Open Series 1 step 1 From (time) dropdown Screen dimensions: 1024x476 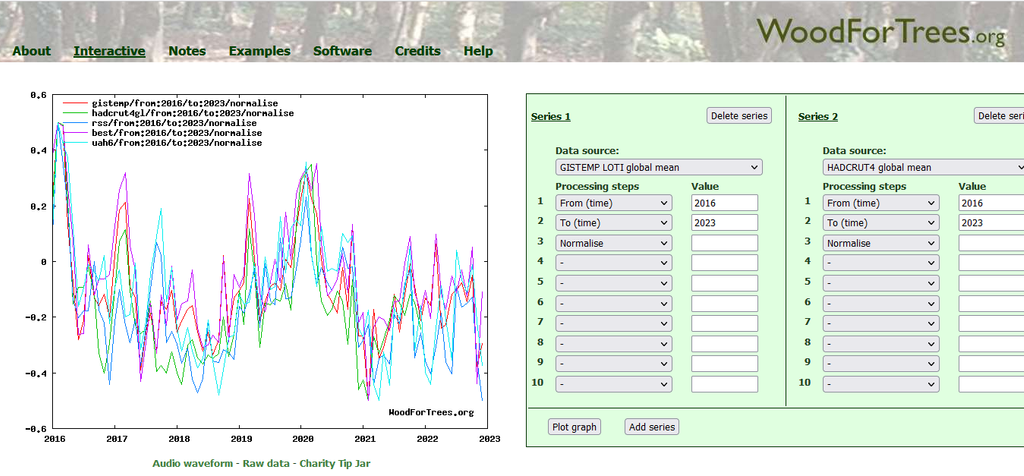coord(613,203)
